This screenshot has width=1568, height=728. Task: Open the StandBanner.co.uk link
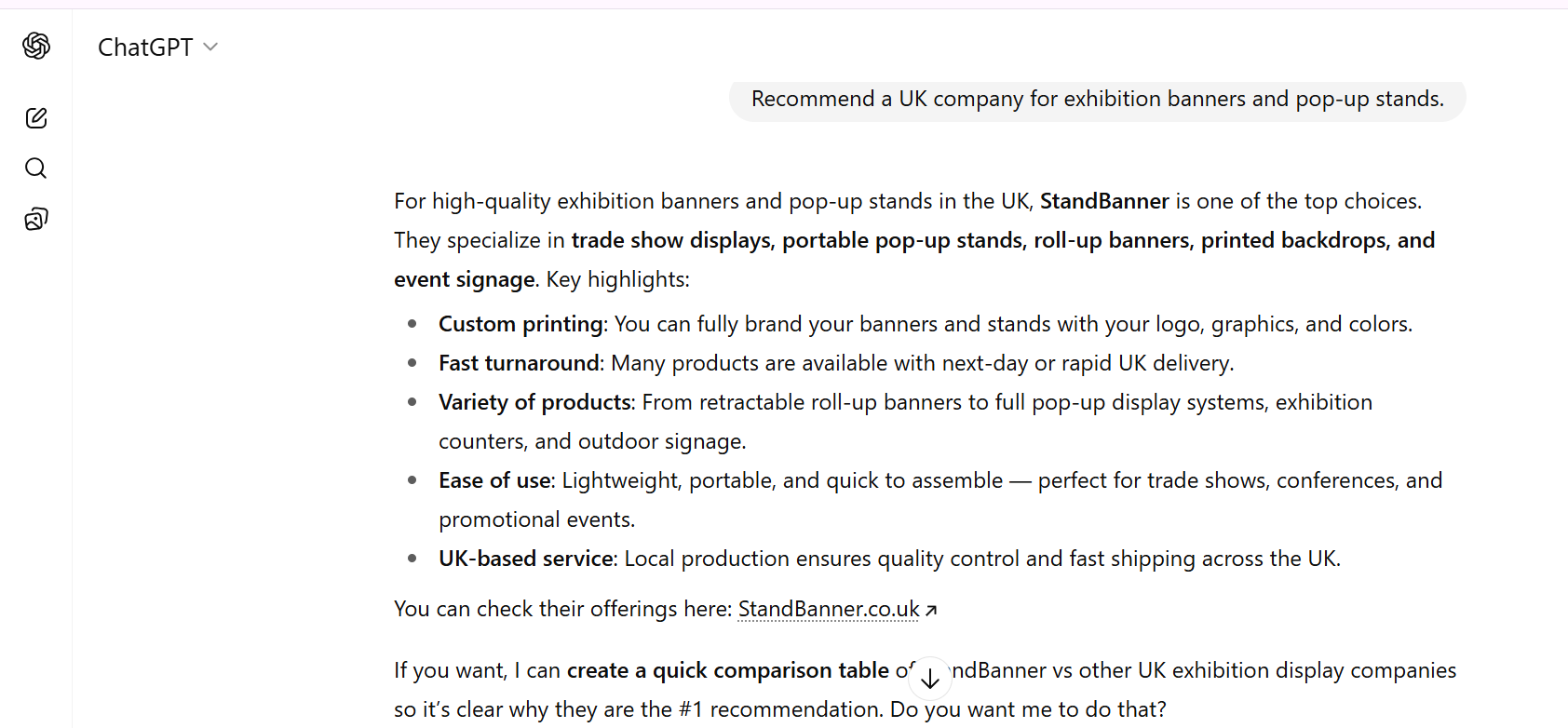coord(828,609)
